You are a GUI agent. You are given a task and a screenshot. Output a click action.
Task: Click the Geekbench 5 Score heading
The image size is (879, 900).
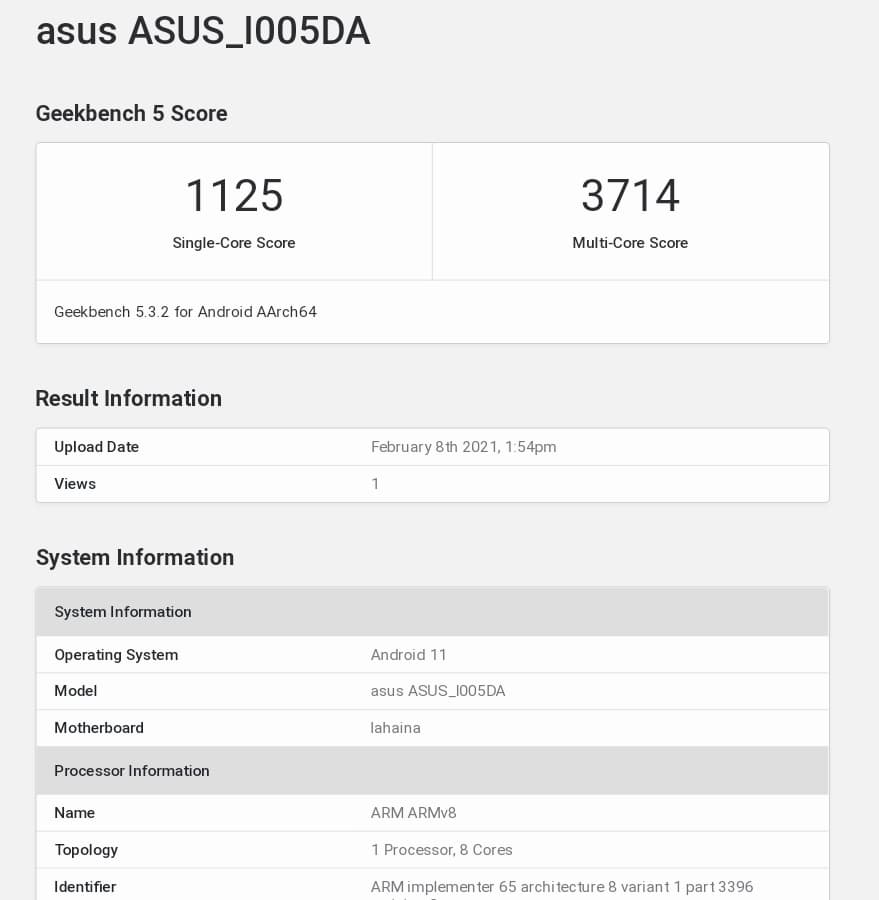(131, 113)
